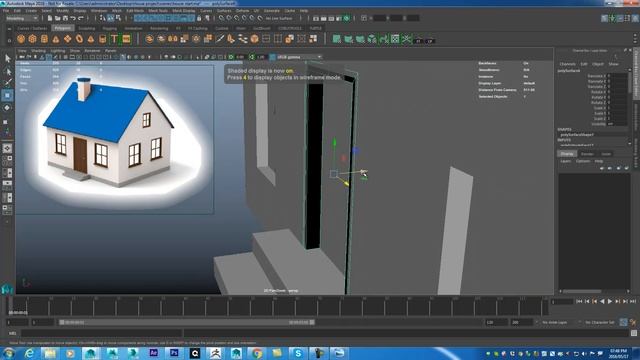Click the animation range slider bar
Image resolution: width=640 pixels, height=360 pixels.
click(x=187, y=322)
